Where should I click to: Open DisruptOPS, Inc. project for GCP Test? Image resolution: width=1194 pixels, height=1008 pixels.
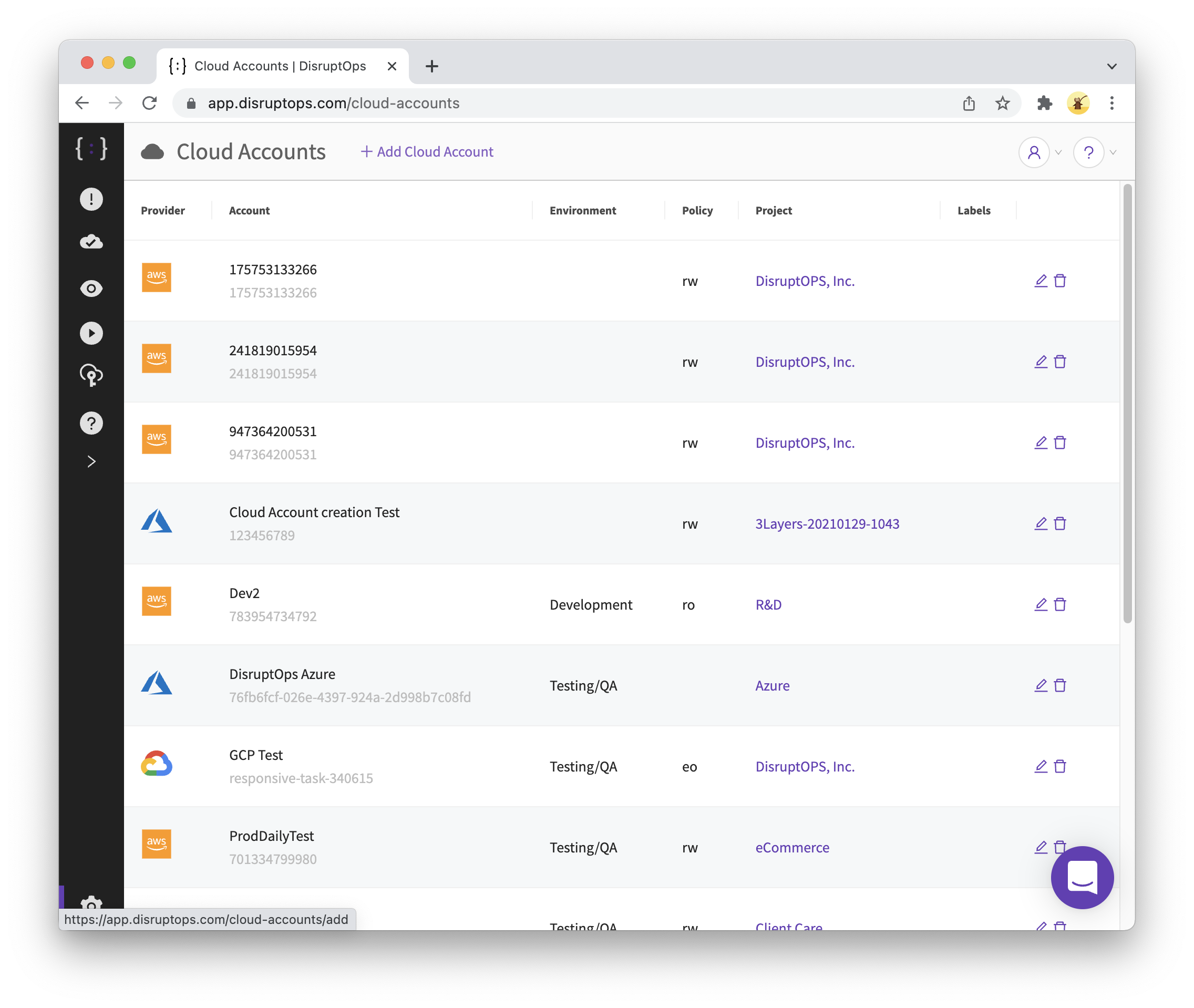coord(805,767)
